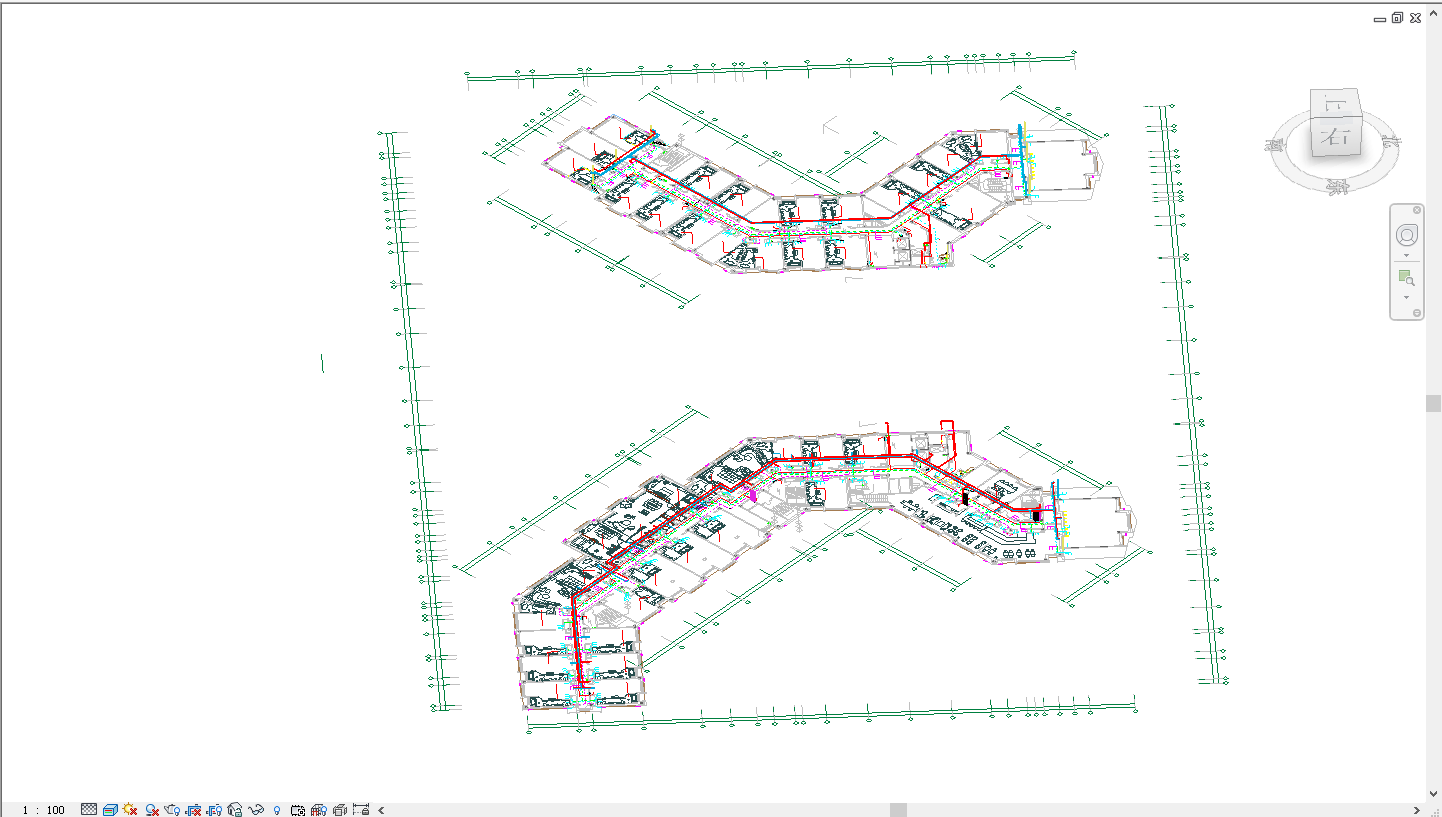Open the view scale 1 : 100 selector
1442x817 pixels.
point(44,810)
